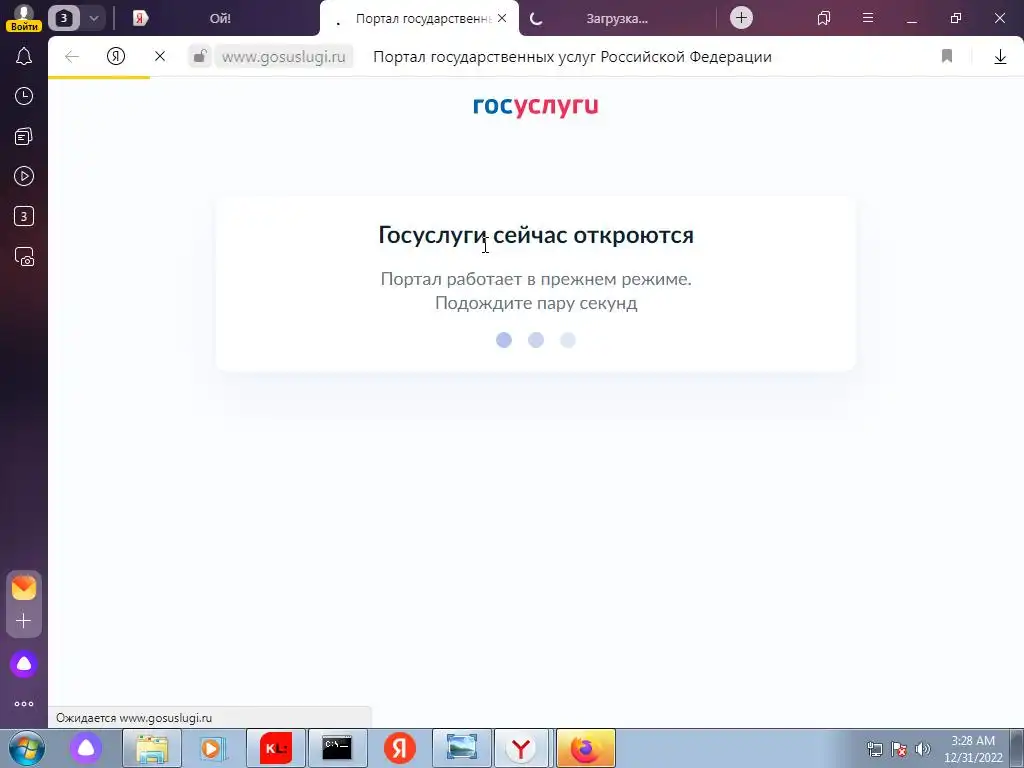Switch to the Ой! tab
This screenshot has height=768, width=1024.
[x=220, y=18]
